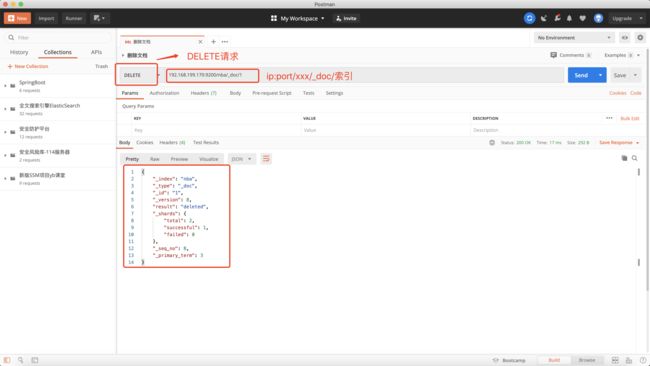
Task: Open the Save dropdown arrow
Action: click(x=635, y=75)
